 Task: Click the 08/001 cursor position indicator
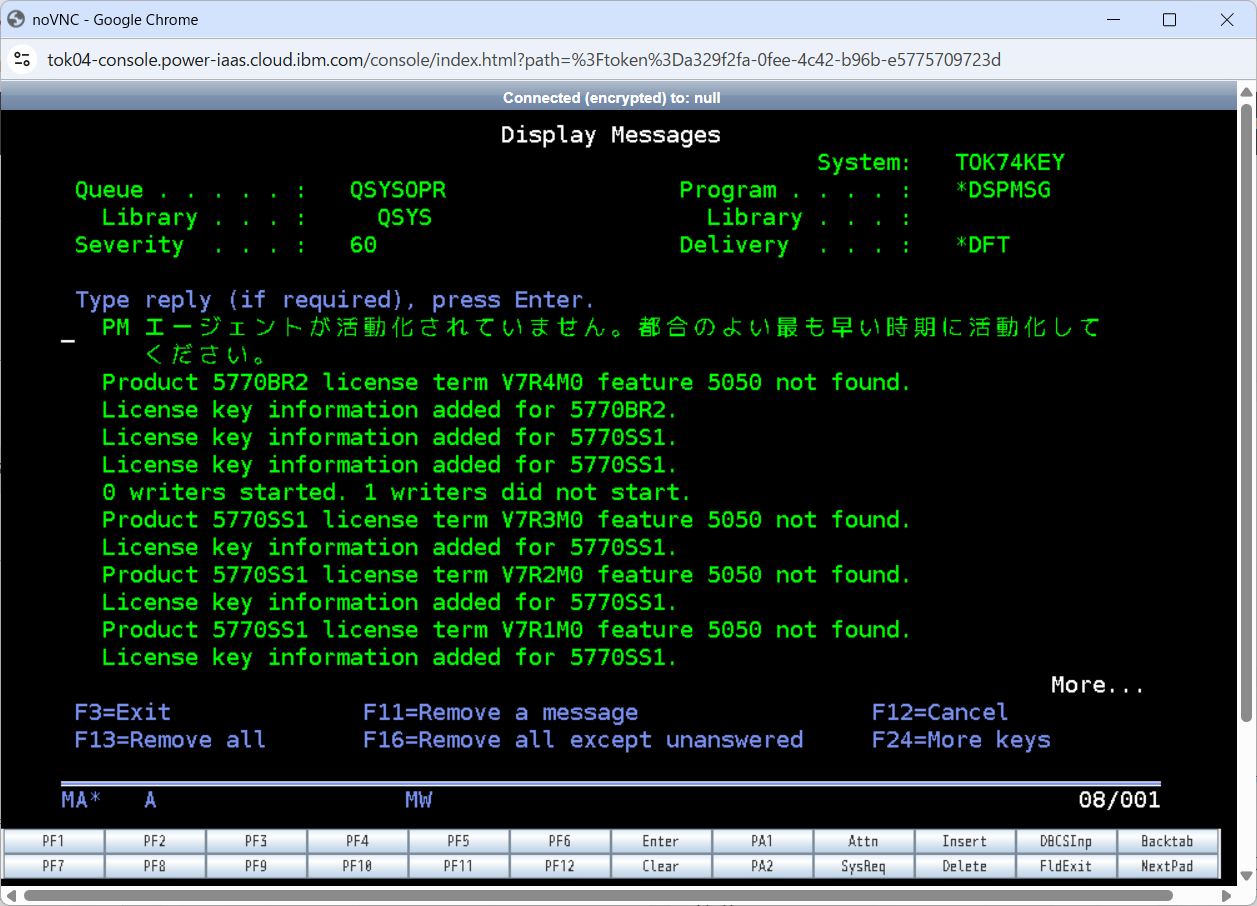(x=1119, y=800)
